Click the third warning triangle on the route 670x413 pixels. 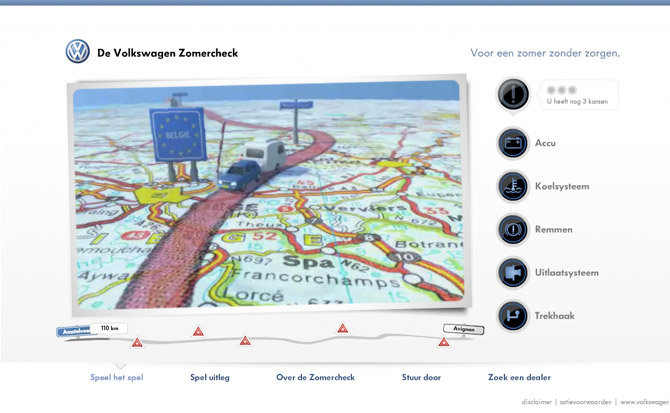coord(245,340)
